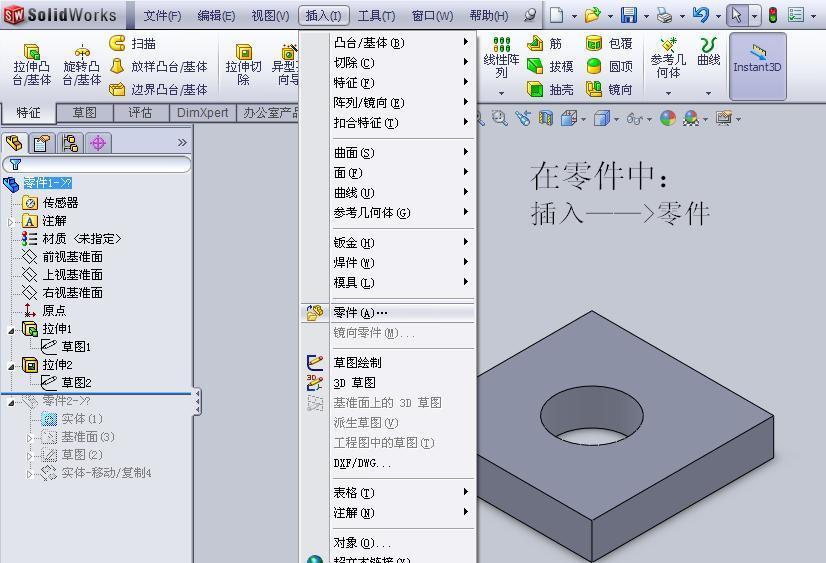
Task: Open the 曲线 curves tool
Action: (709, 52)
